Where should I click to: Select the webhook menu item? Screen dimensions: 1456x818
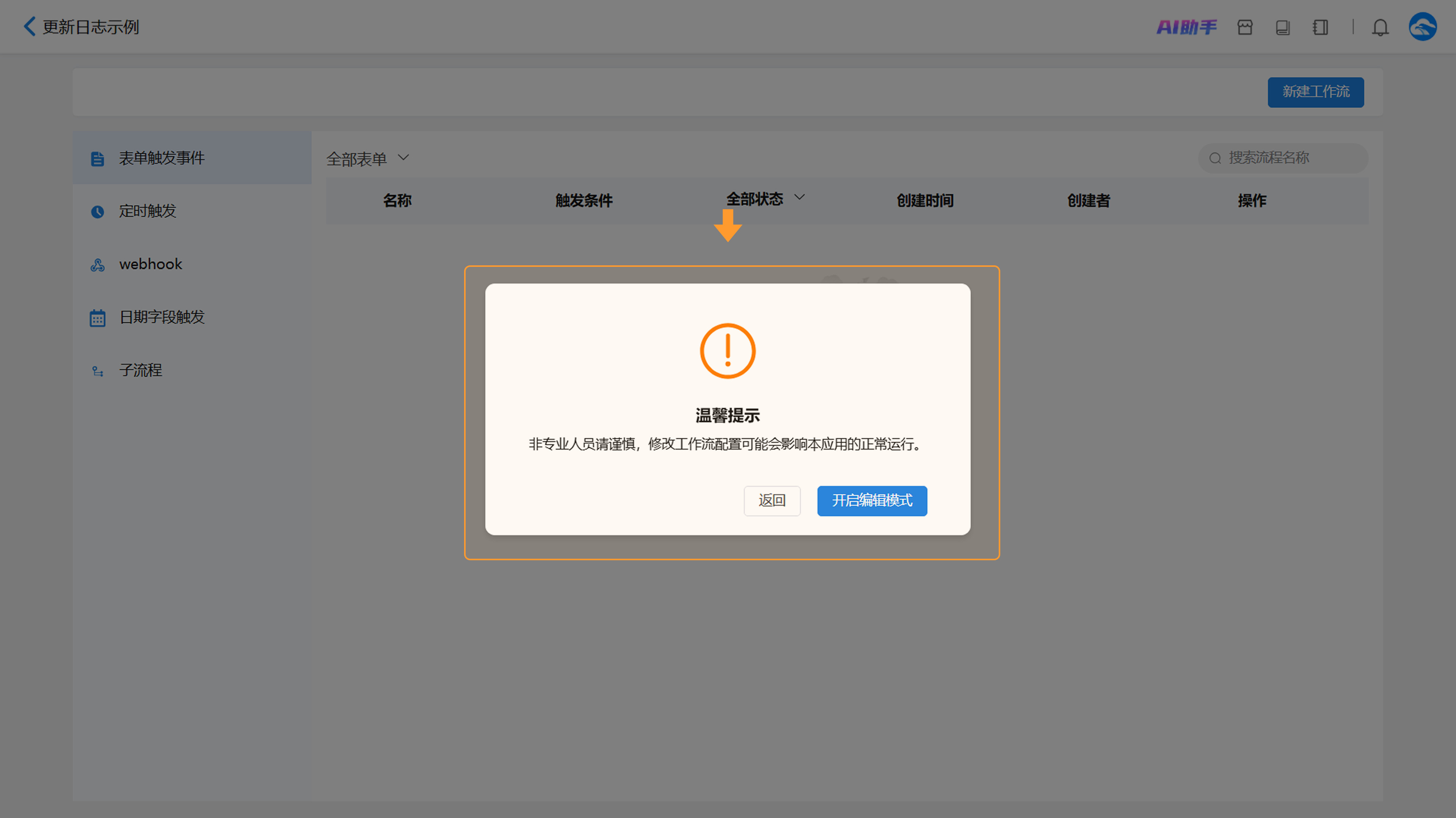tap(192, 264)
